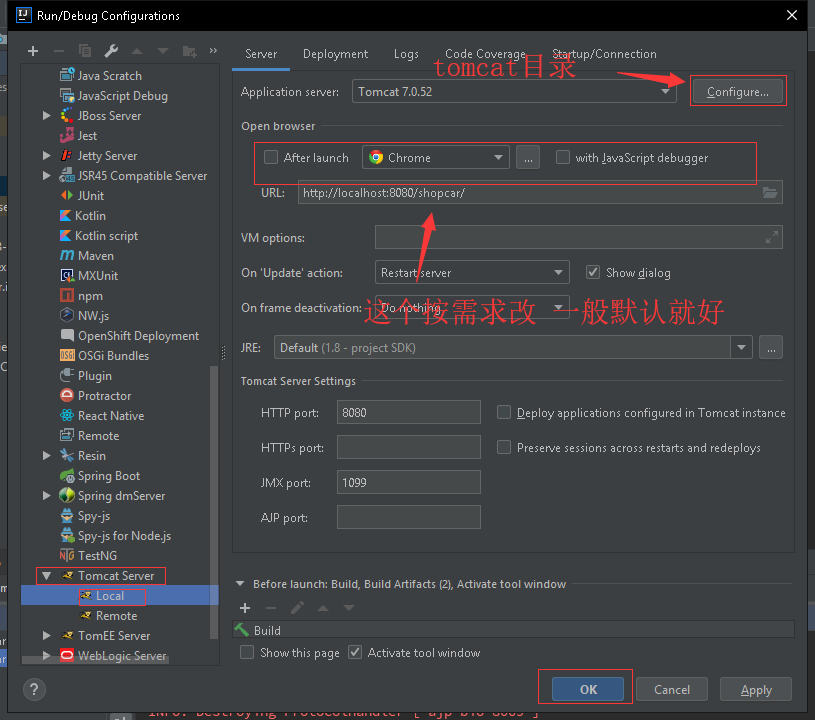
Task: Click the JRE ellipsis browse button
Action: 771,348
